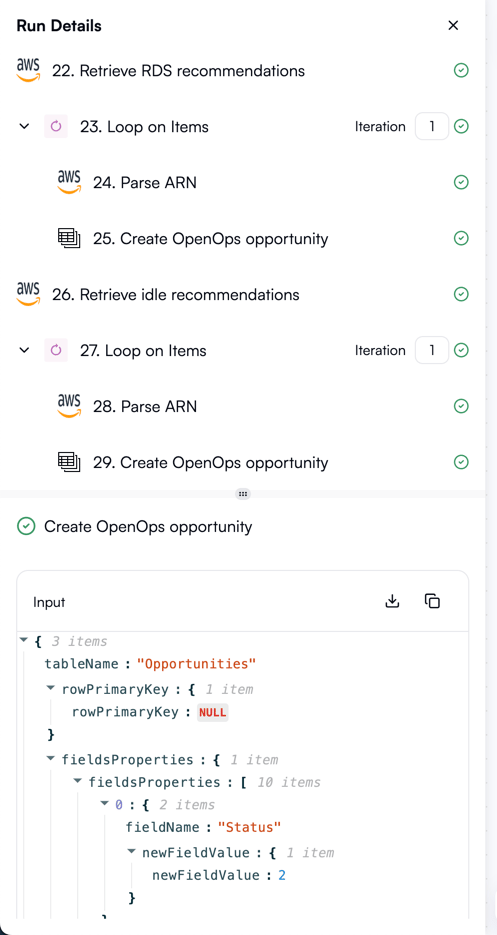Click the table icon of step 25
The height and width of the screenshot is (935, 497).
69,239
